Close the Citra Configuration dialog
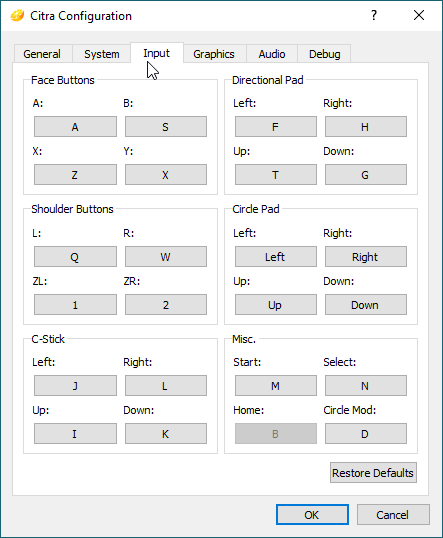The height and width of the screenshot is (538, 443). tap(419, 15)
